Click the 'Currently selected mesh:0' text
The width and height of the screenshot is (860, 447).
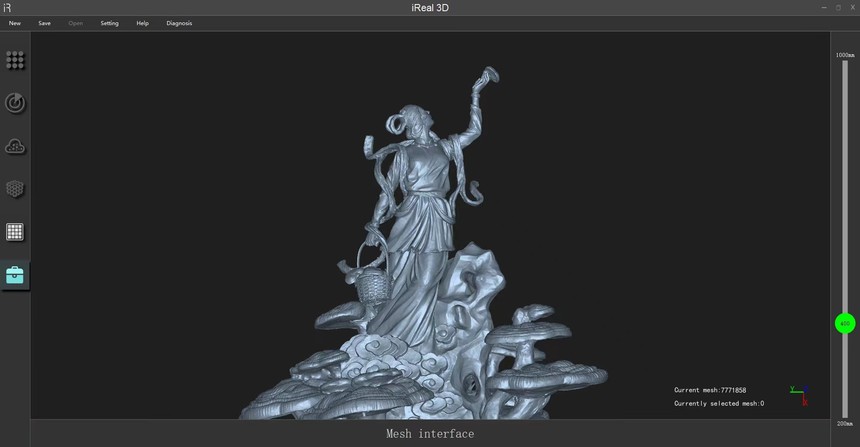click(x=719, y=403)
